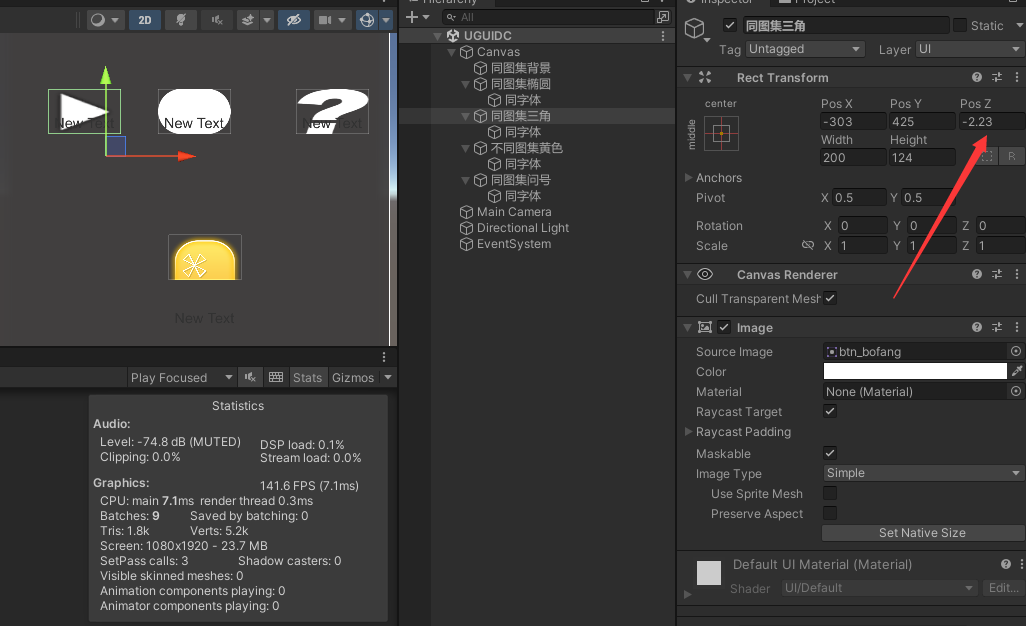Click Color eyedropper icon
Viewport: 1026px width, 626px height.
point(1017,372)
